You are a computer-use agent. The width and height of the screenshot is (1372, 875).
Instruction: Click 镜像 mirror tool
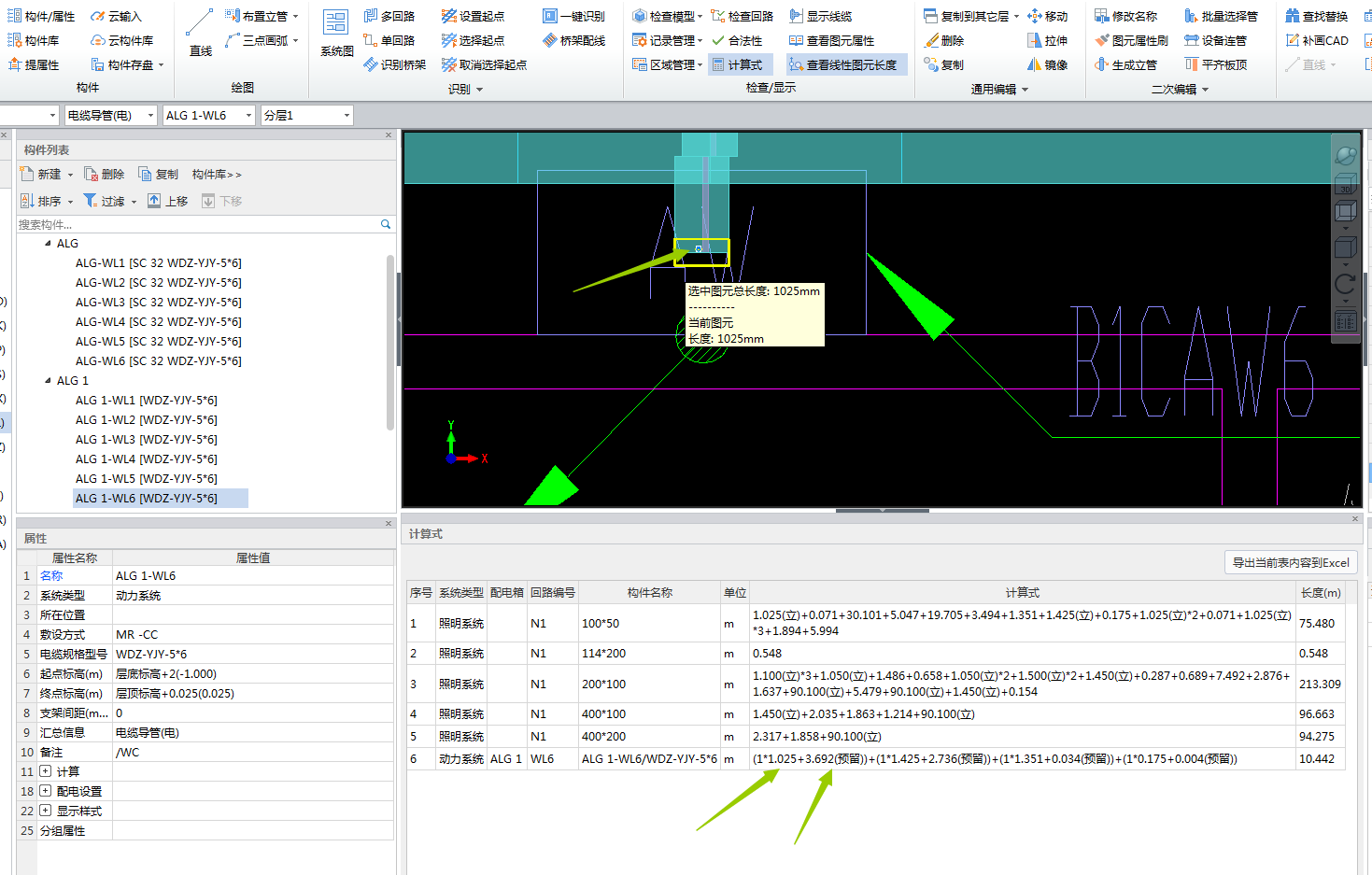point(1048,64)
